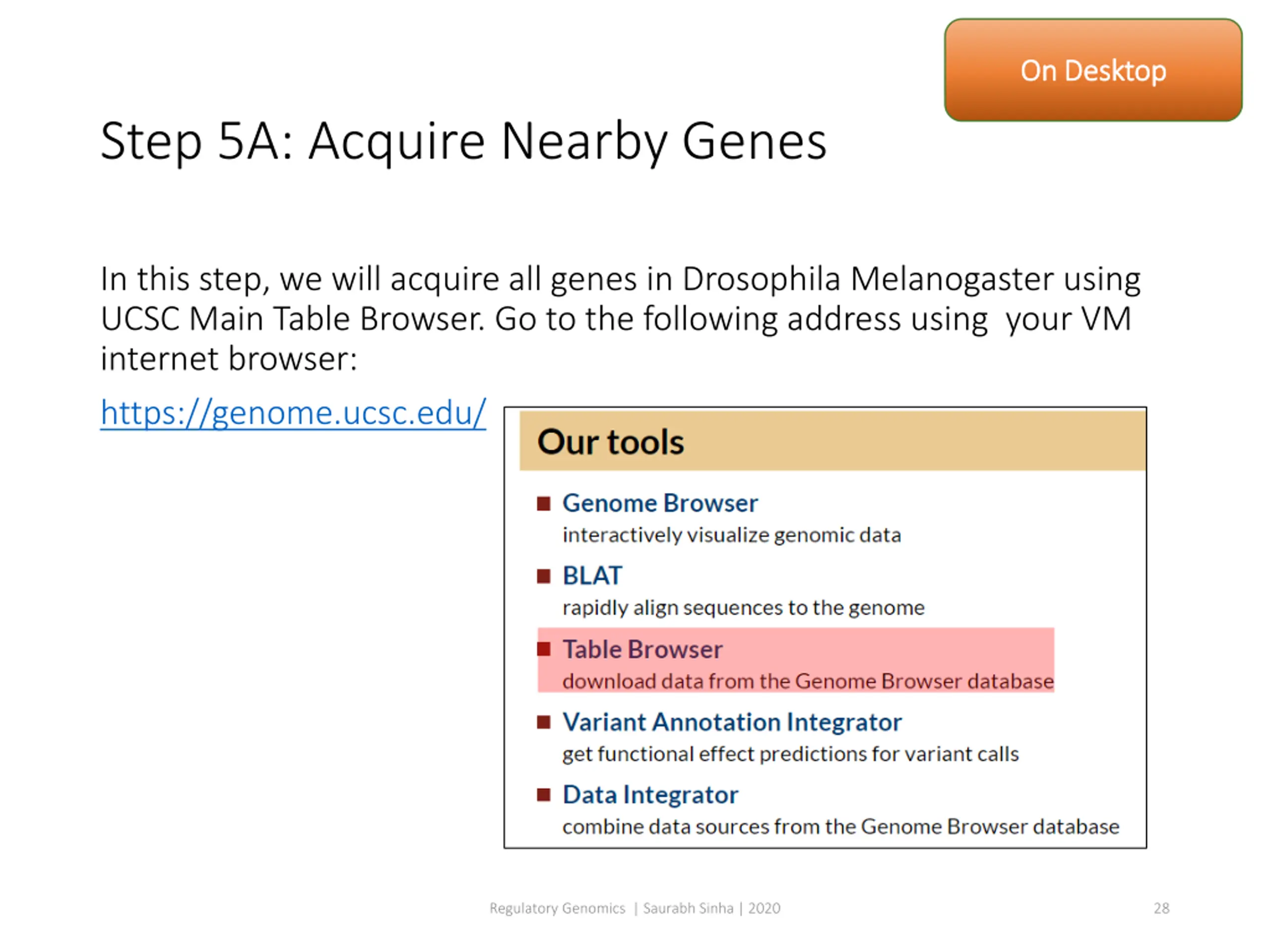Screen dimensions: 1270x952
Task: Click the red bullet beside Genome Browser
Action: tap(544, 504)
